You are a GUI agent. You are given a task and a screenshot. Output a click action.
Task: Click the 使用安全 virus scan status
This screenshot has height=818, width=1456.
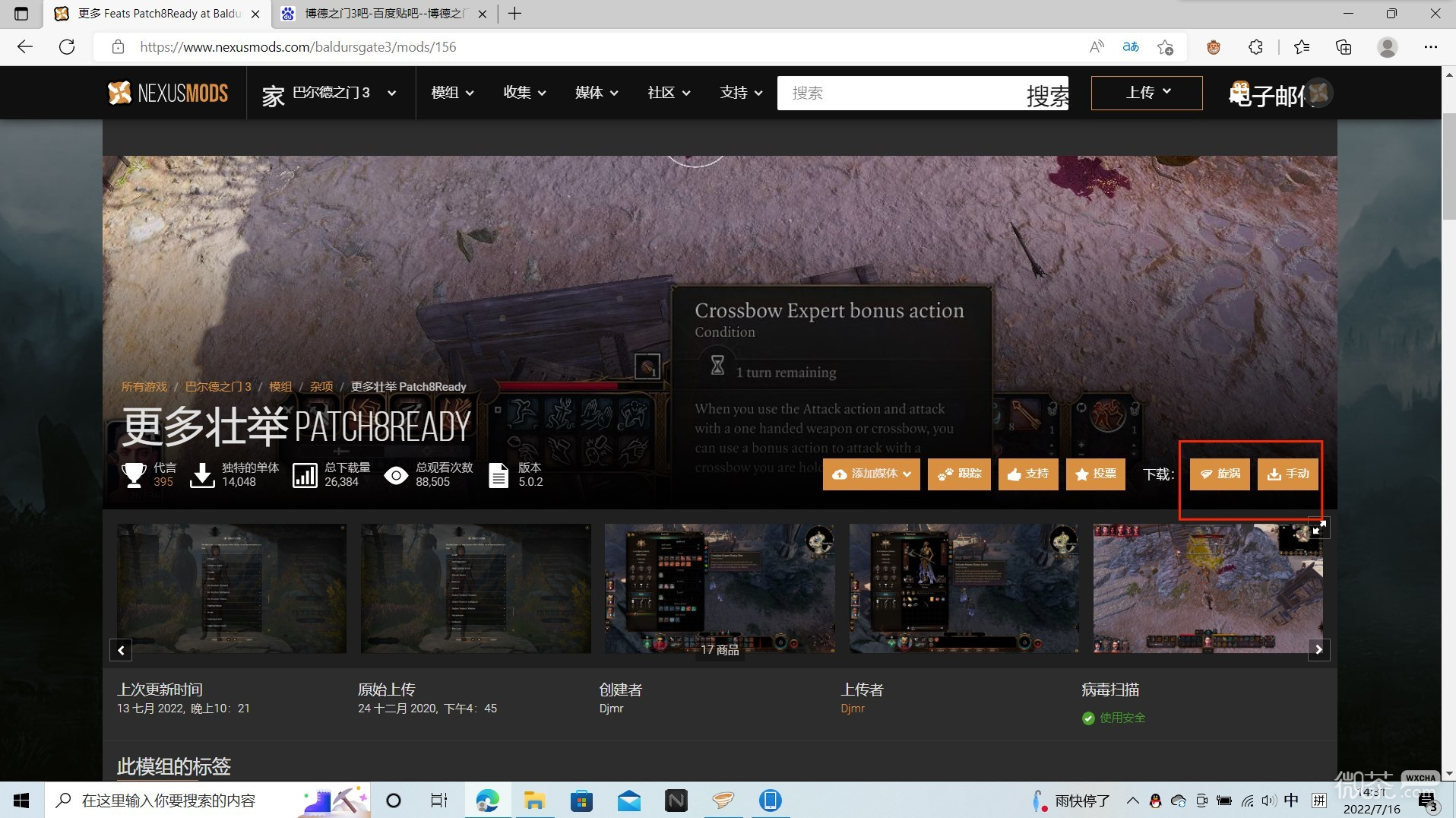tap(1114, 718)
